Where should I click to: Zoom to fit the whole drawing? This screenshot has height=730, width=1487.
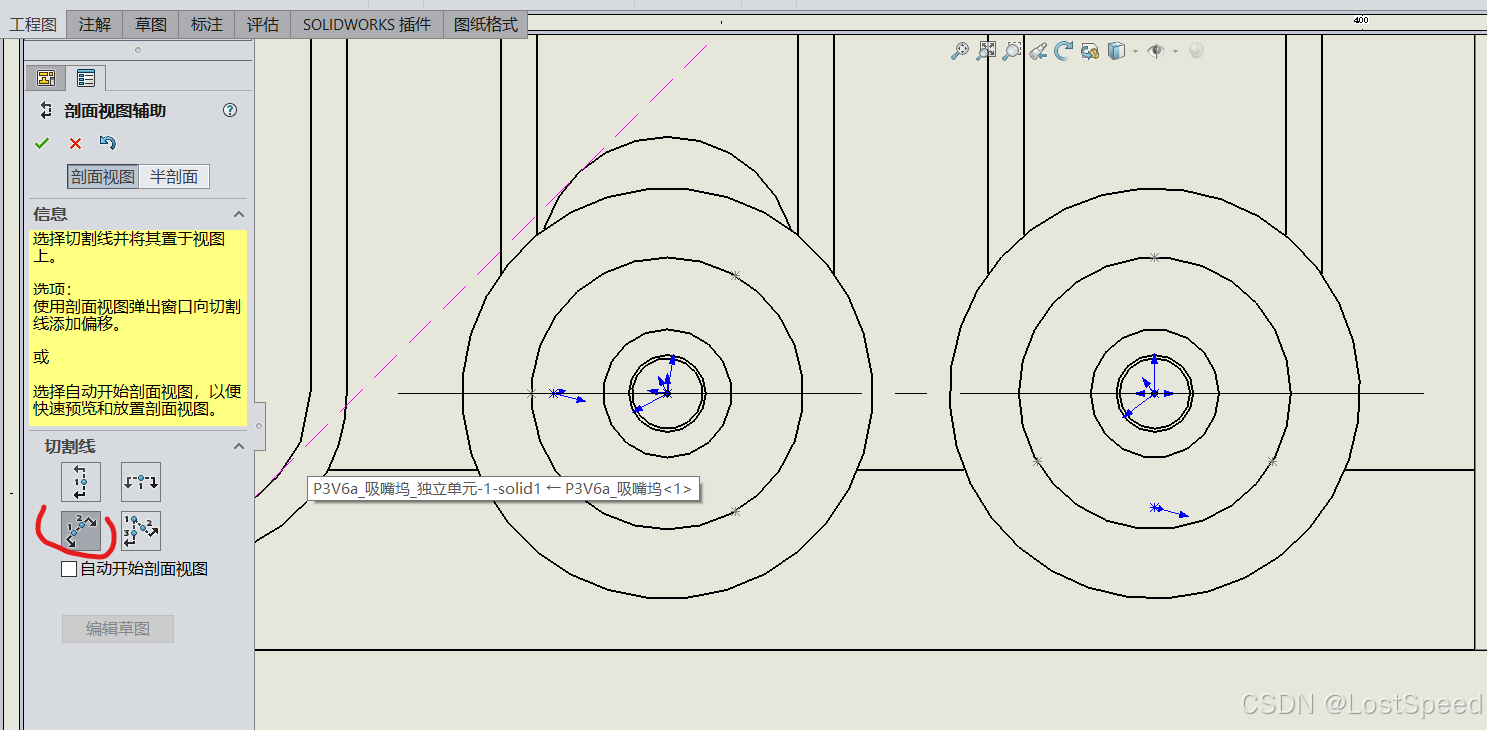coord(986,51)
